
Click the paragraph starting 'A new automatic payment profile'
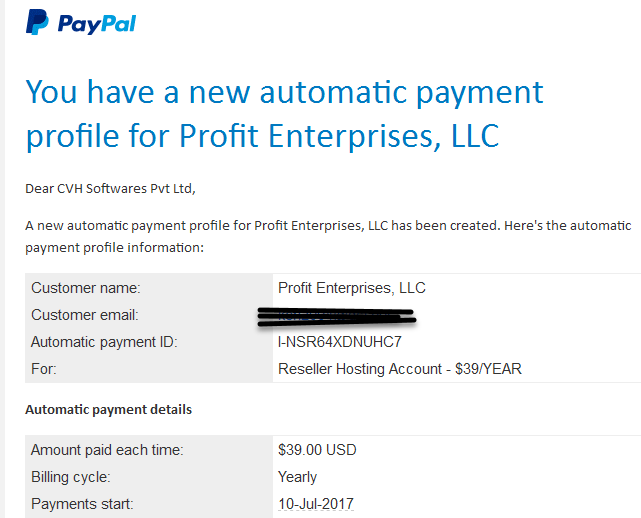[328, 236]
